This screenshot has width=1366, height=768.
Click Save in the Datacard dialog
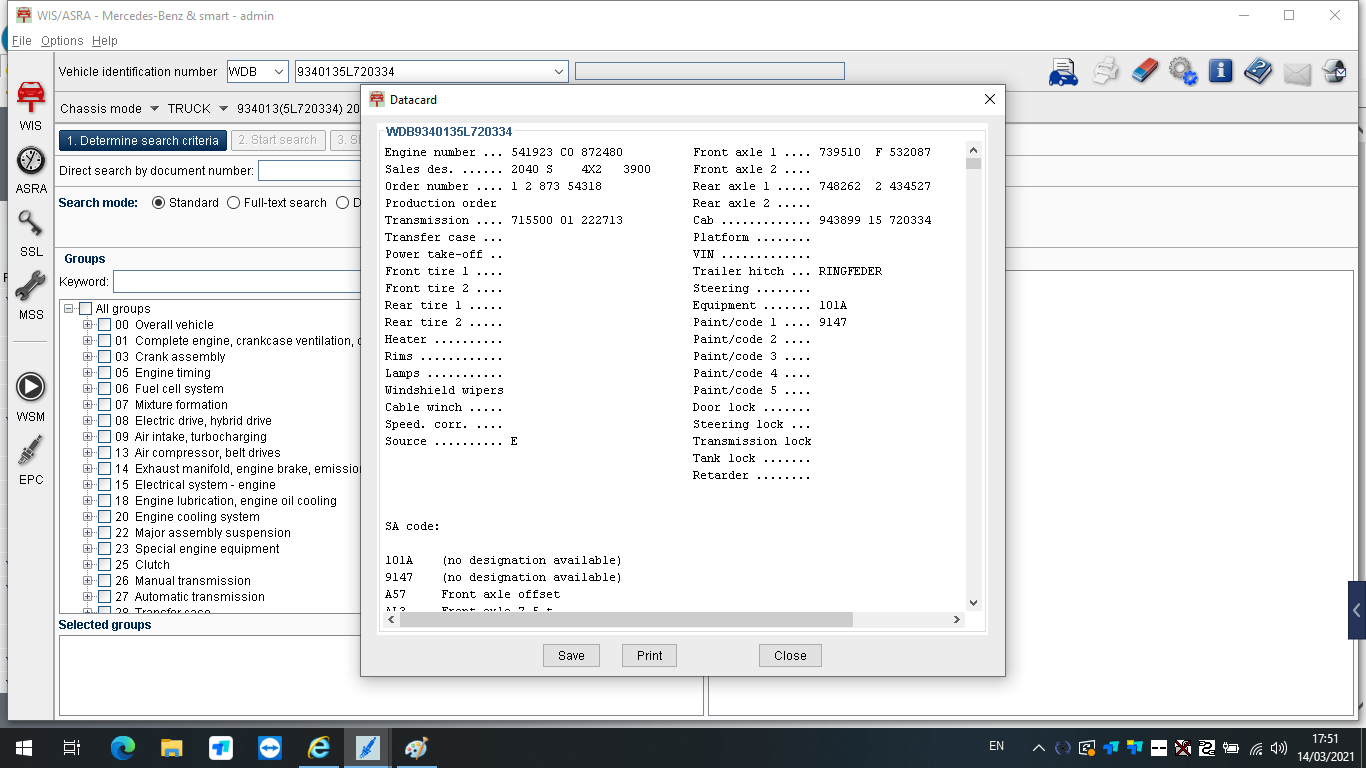point(571,656)
